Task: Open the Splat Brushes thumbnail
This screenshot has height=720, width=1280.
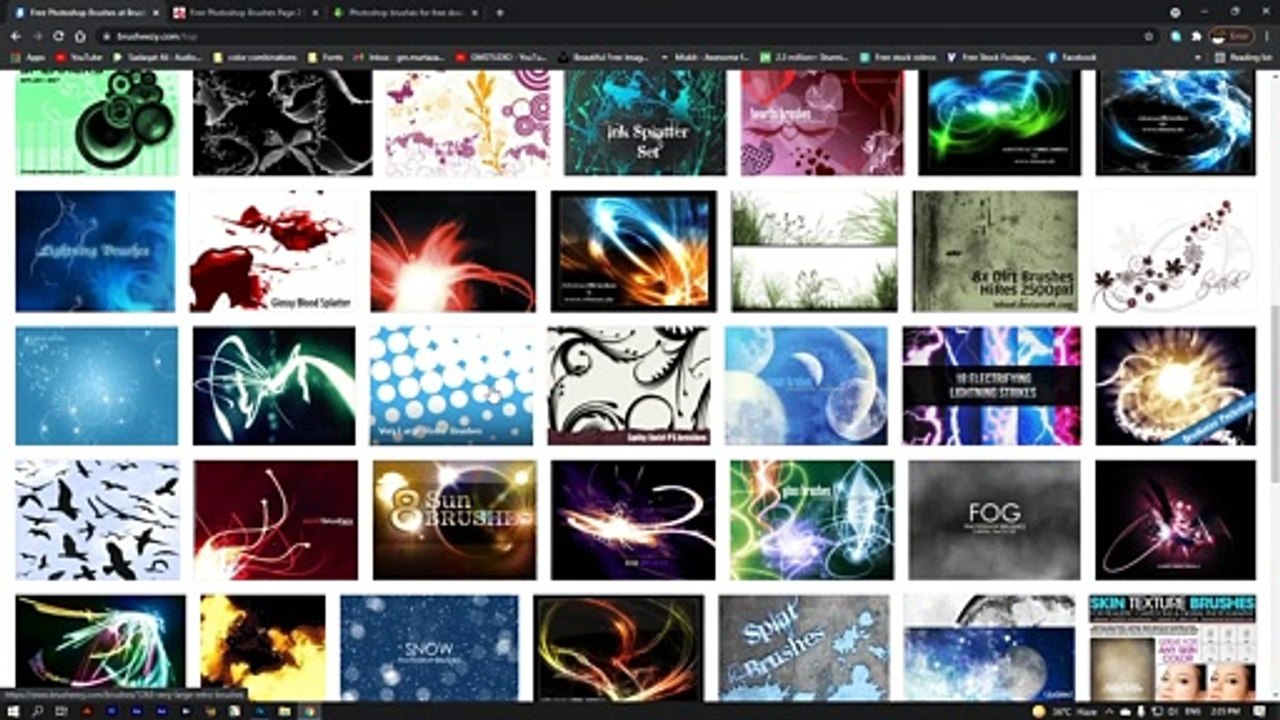Action: pyautogui.click(x=804, y=648)
